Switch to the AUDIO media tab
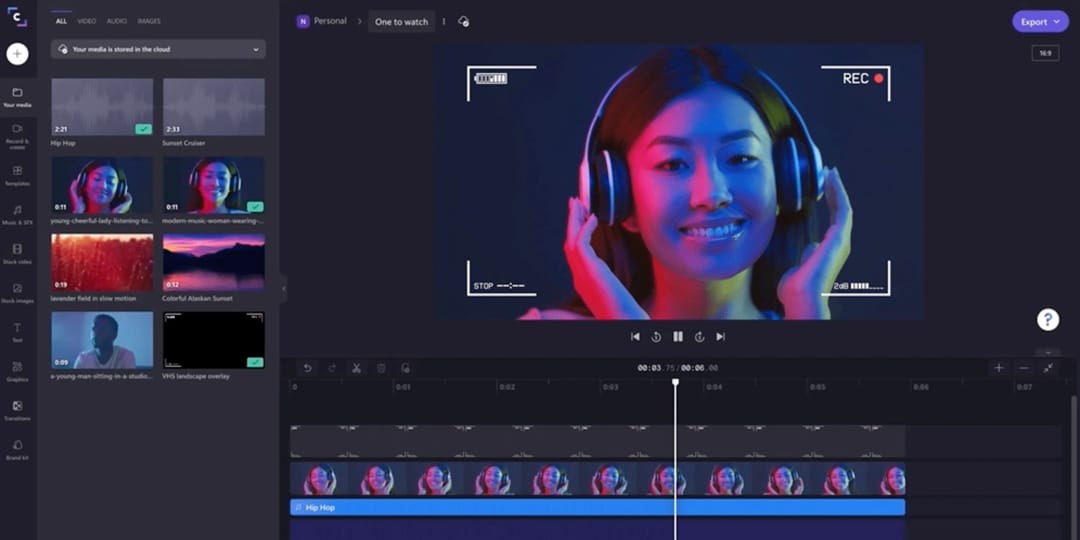The image size is (1080, 540). [117, 21]
